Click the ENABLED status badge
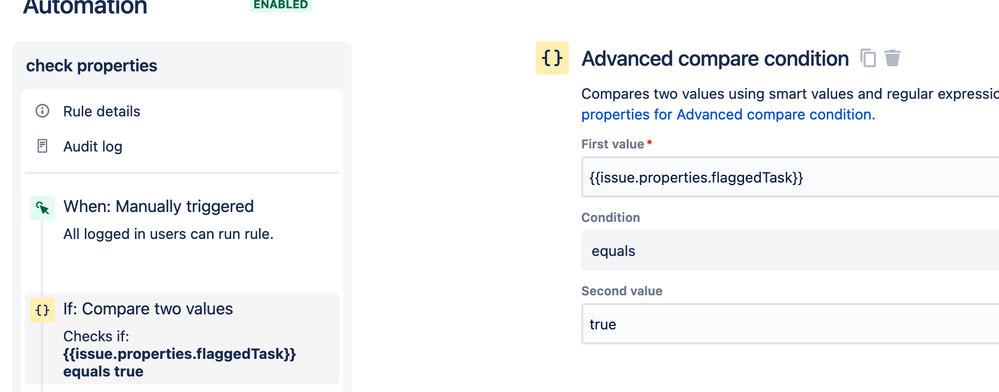 point(280,5)
